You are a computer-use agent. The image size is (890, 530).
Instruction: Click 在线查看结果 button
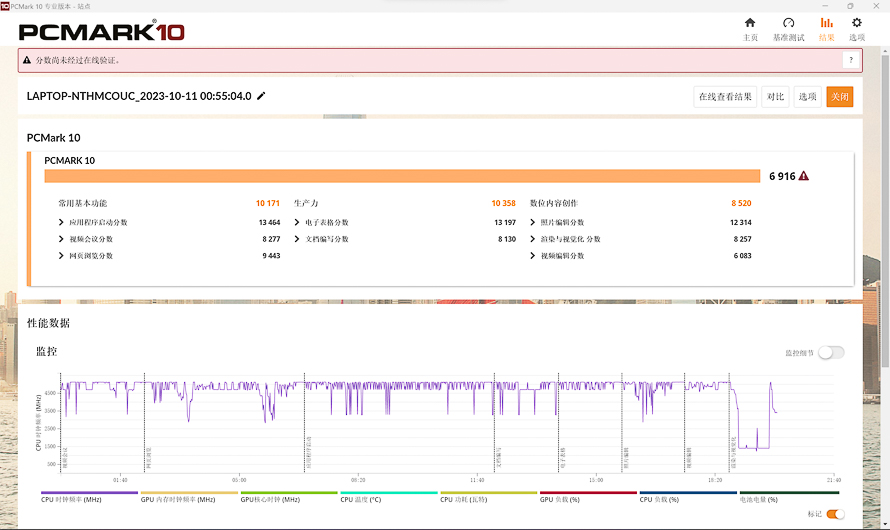click(x=725, y=96)
